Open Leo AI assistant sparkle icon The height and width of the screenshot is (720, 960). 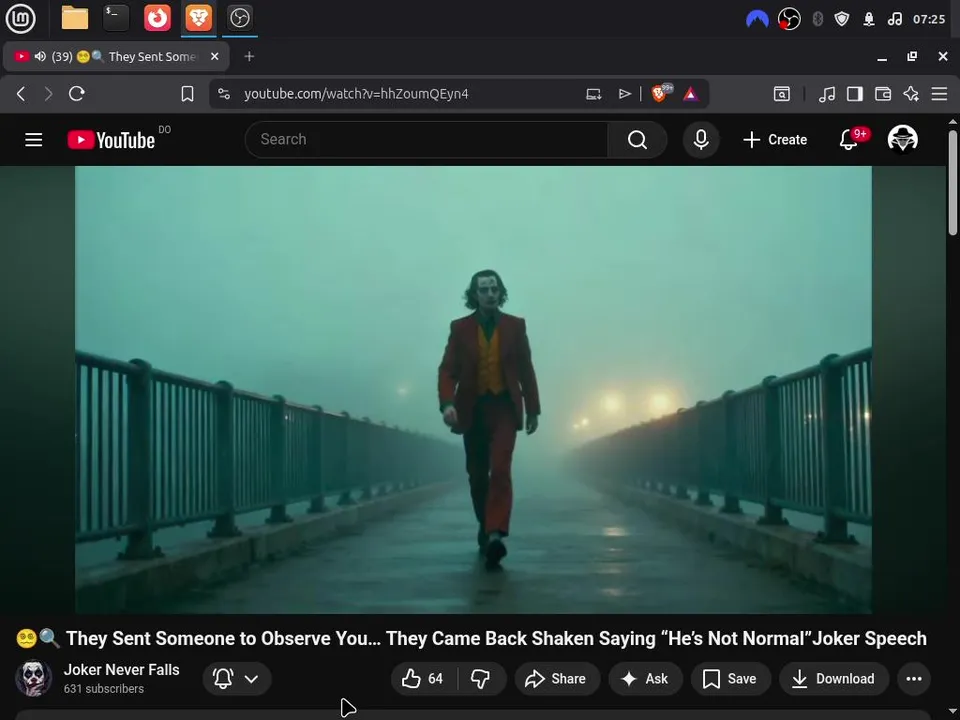coord(911,94)
